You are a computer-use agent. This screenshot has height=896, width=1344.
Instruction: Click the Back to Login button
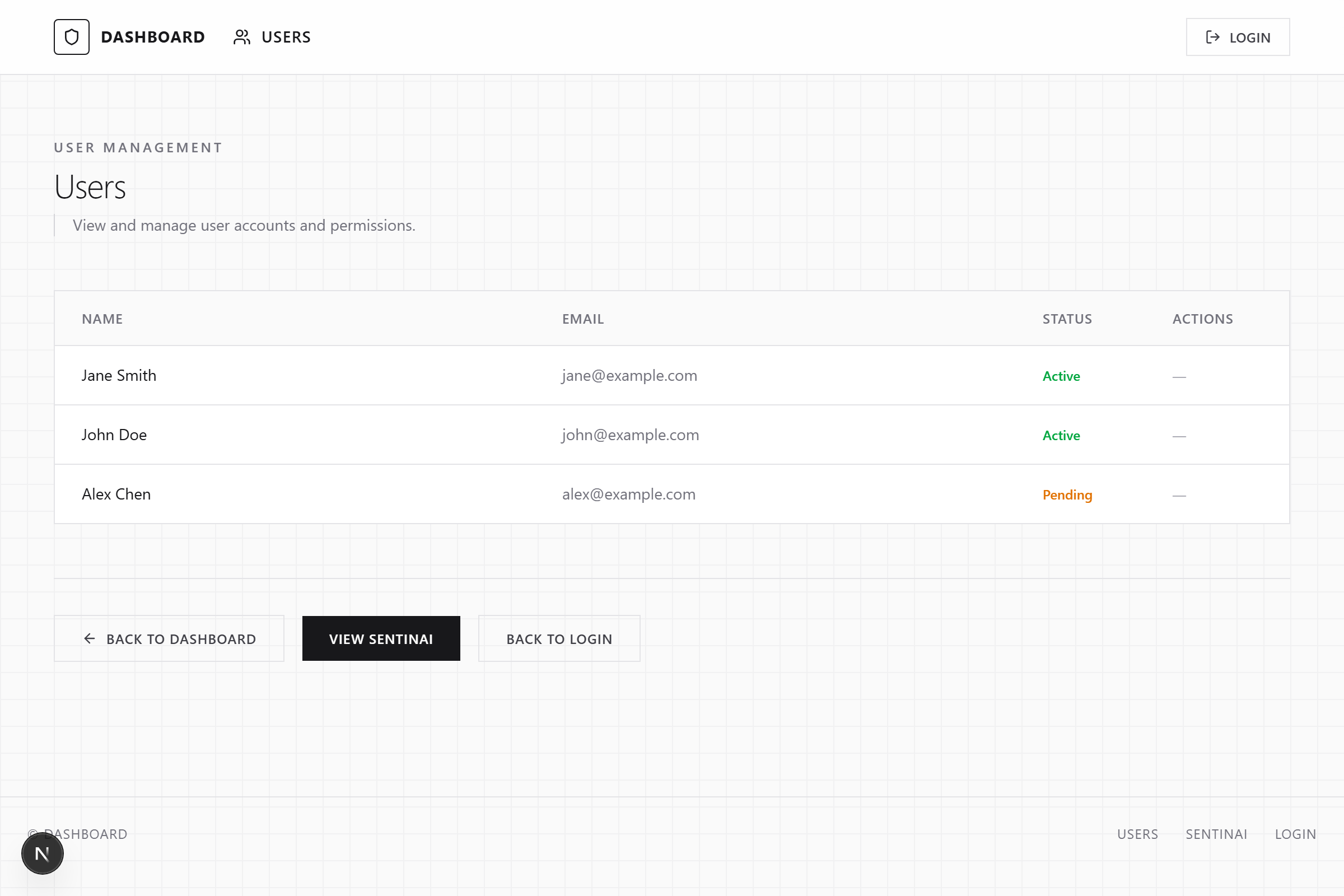point(559,638)
